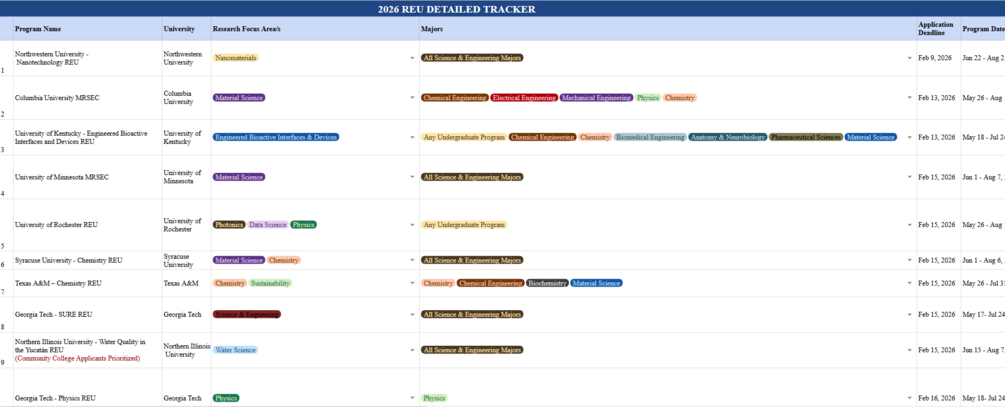Open Research Focus dropdown for University of Rochester row

pos(412,225)
